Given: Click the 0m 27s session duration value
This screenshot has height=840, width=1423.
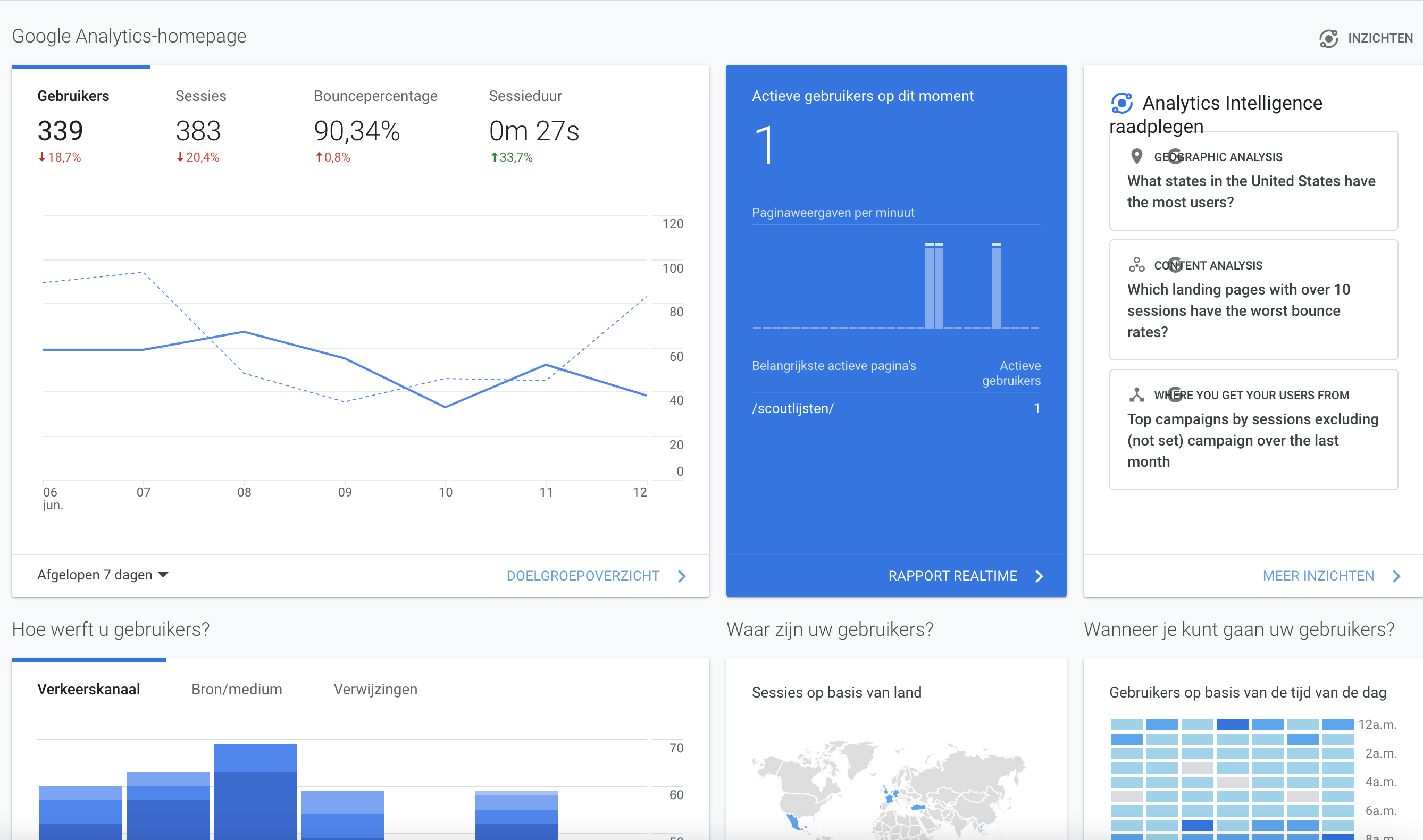Looking at the screenshot, I should (x=534, y=131).
